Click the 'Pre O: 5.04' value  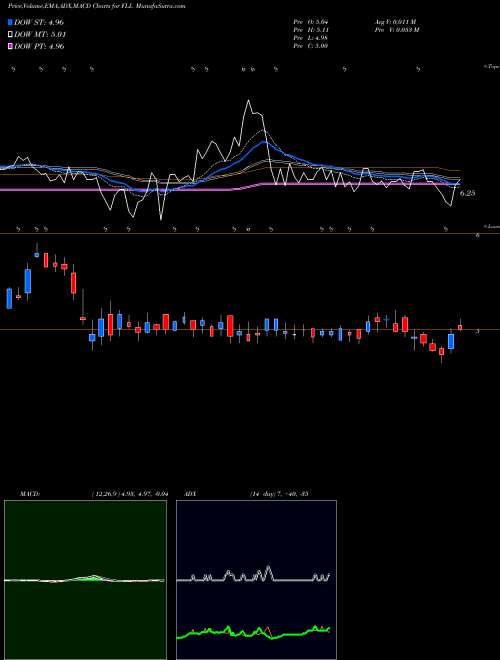point(311,21)
